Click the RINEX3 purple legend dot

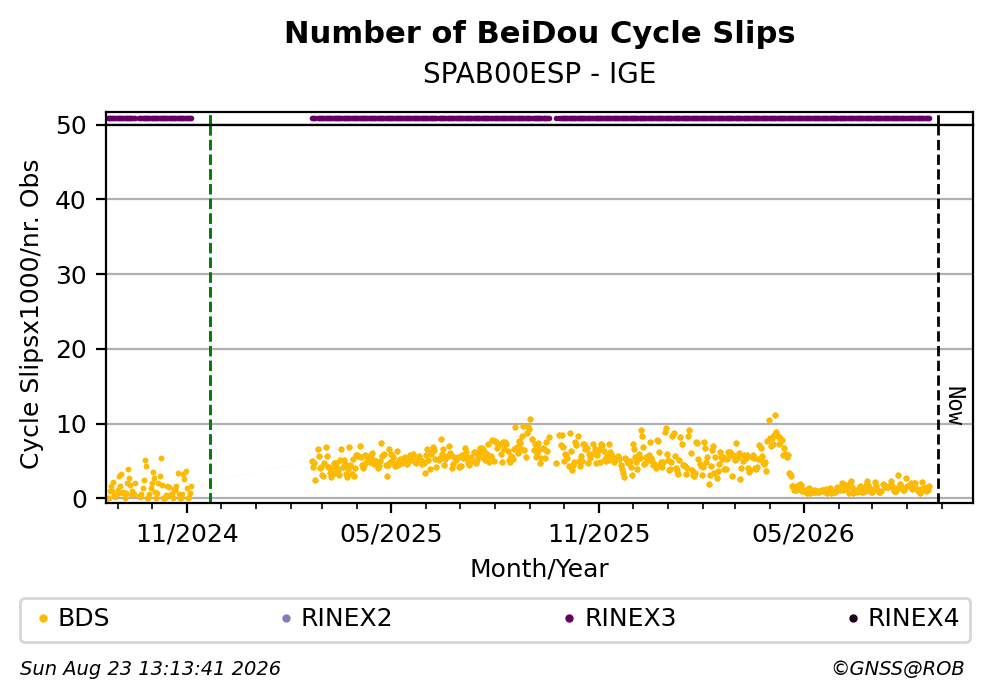tap(569, 619)
